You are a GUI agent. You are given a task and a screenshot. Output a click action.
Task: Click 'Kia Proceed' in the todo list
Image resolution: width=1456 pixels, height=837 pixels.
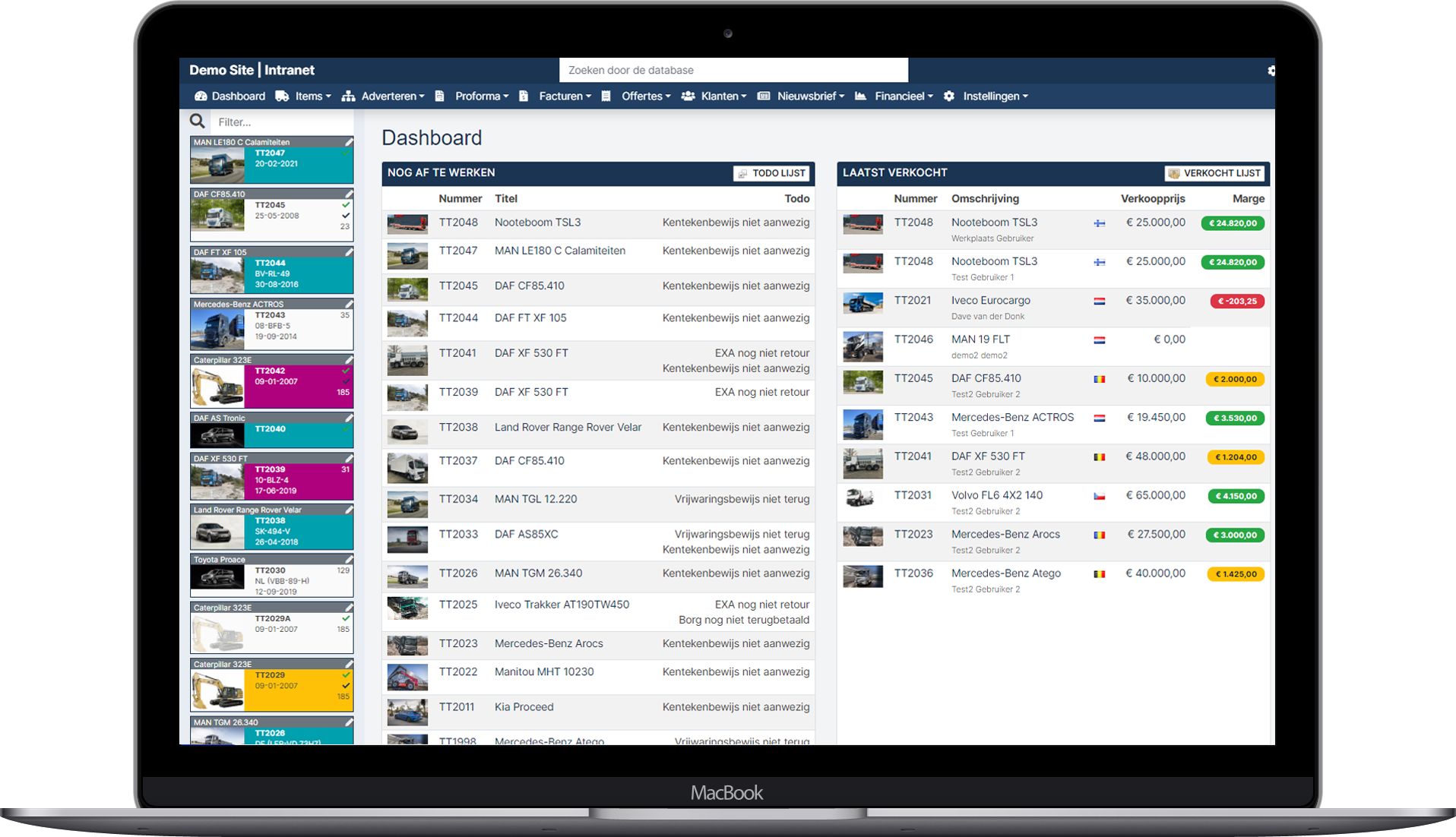[x=524, y=707]
